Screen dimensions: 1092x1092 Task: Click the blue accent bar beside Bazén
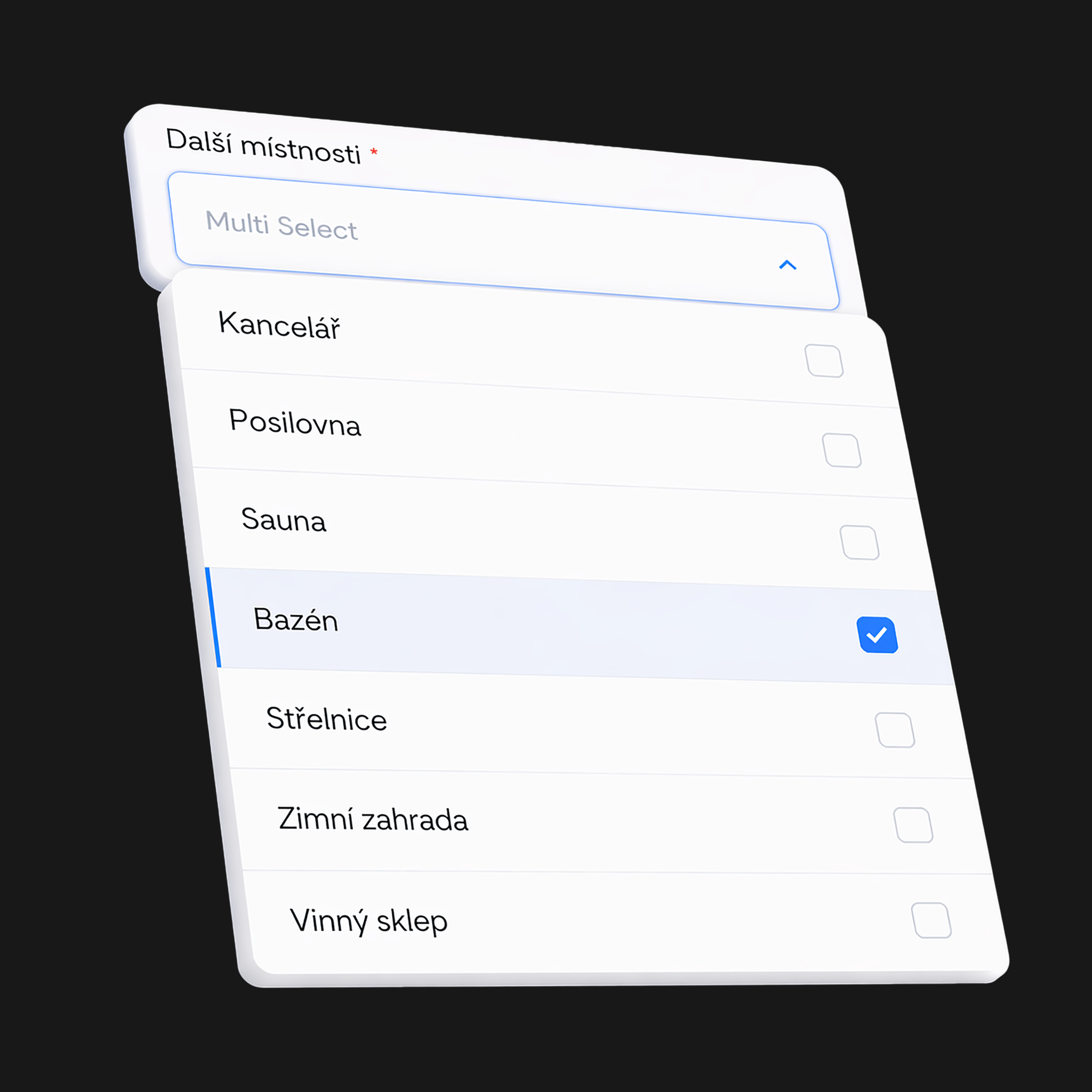click(212, 617)
